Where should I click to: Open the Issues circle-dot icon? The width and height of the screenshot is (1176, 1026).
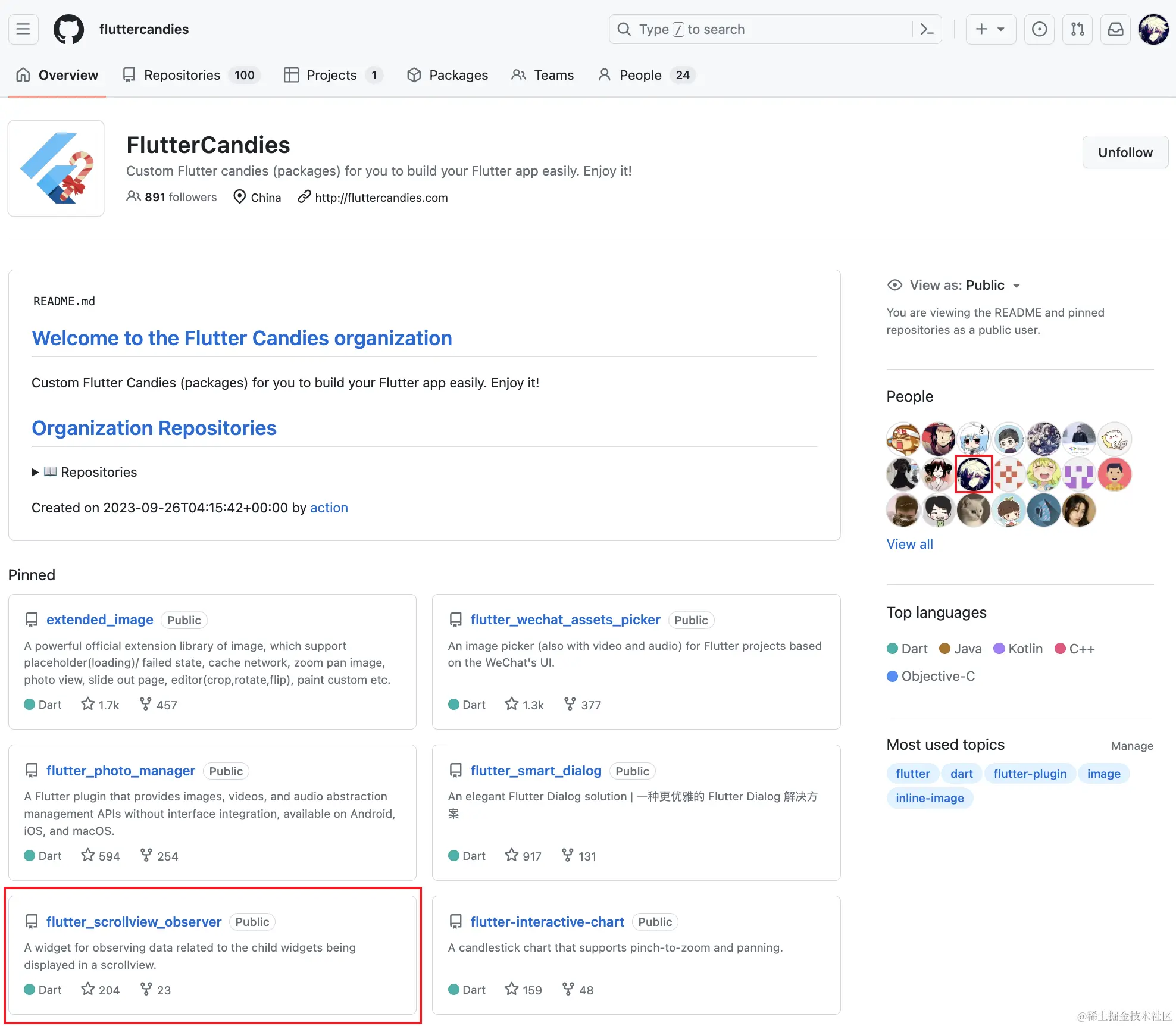[1039, 29]
